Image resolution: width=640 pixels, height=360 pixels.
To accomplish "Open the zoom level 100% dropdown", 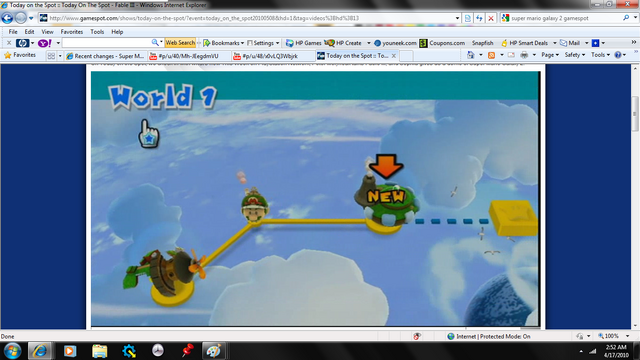I will [x=613, y=336].
